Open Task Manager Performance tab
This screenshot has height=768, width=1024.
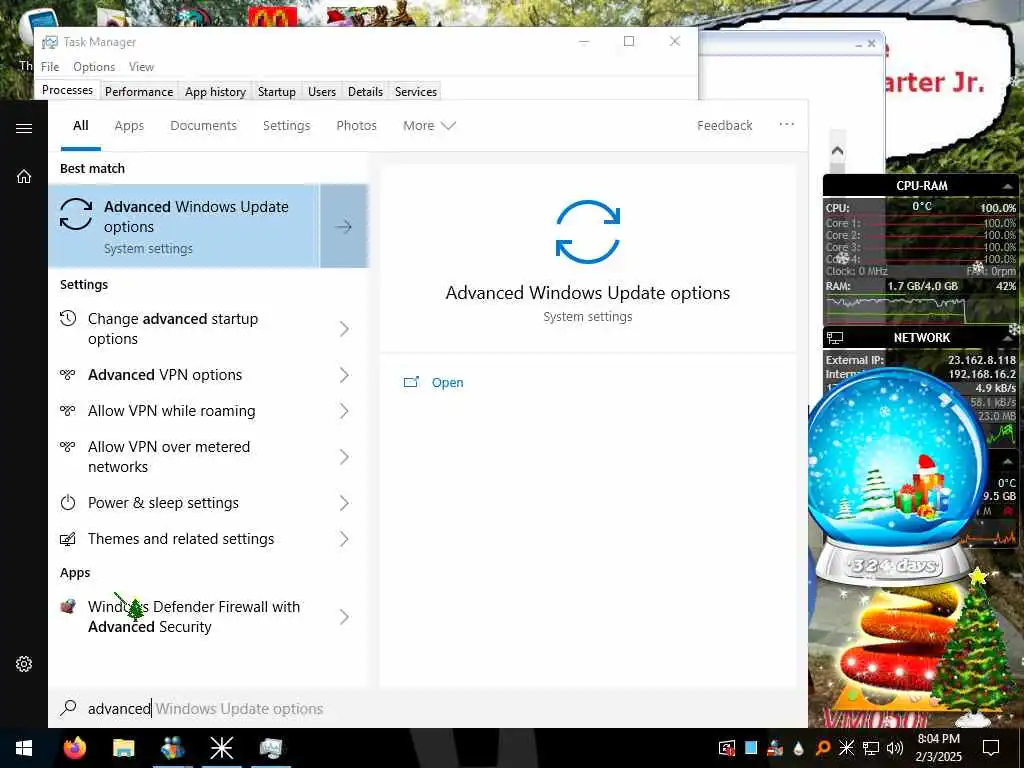138,91
